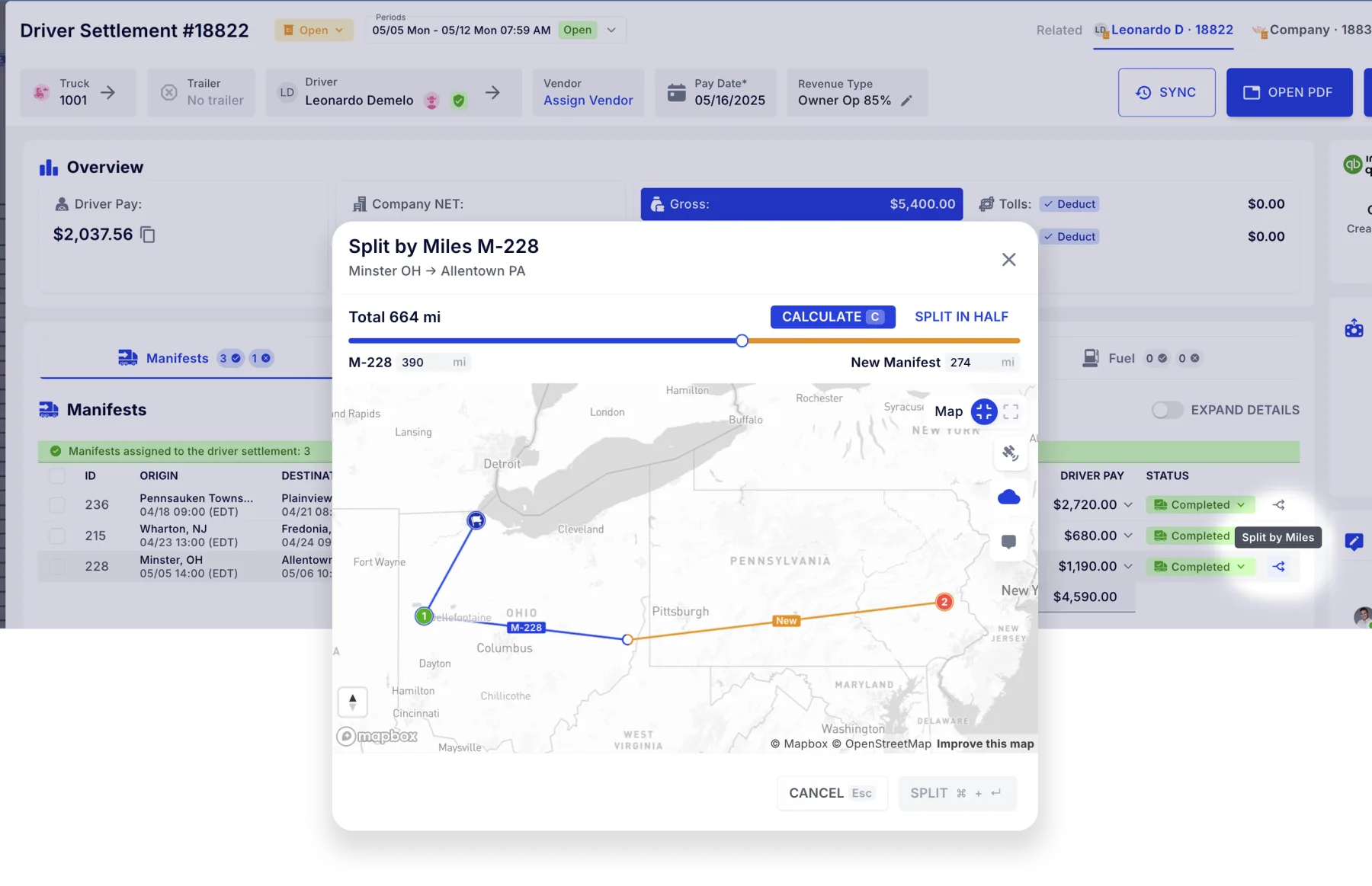The width and height of the screenshot is (1372, 886).
Task: Open the settlement Open status dropdown
Action: pyautogui.click(x=313, y=30)
